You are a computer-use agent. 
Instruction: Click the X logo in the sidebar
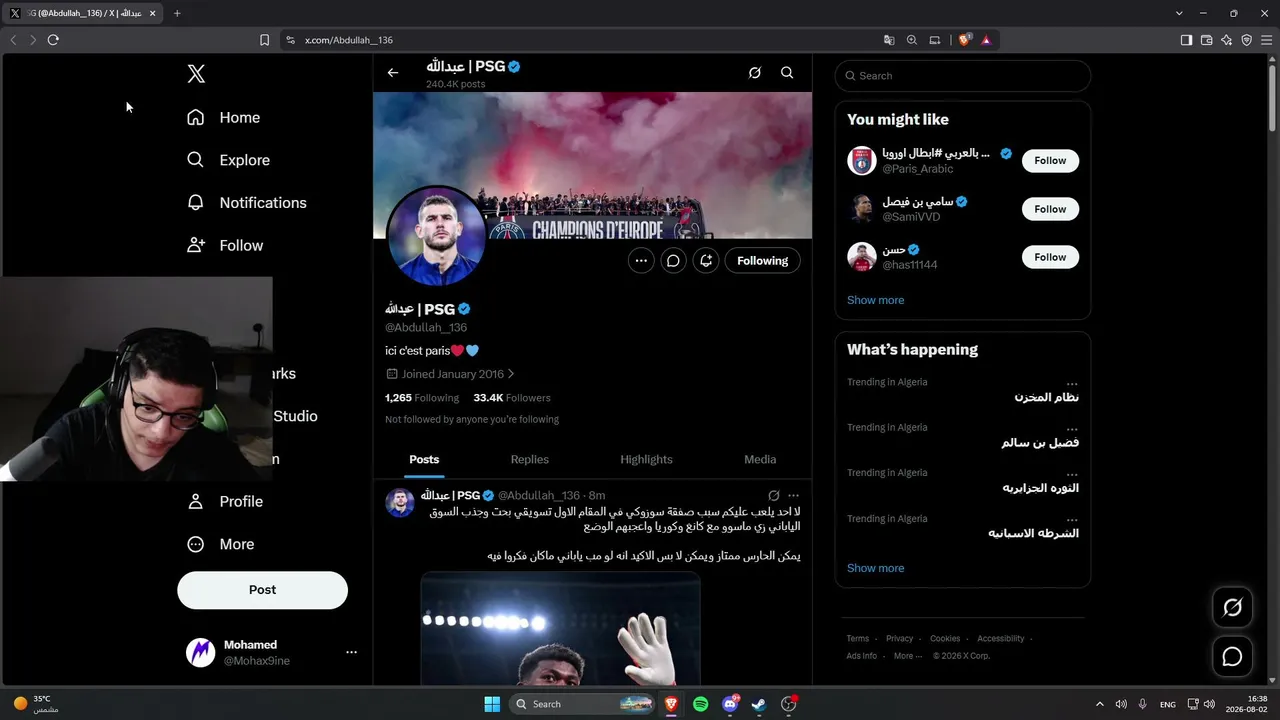point(196,74)
